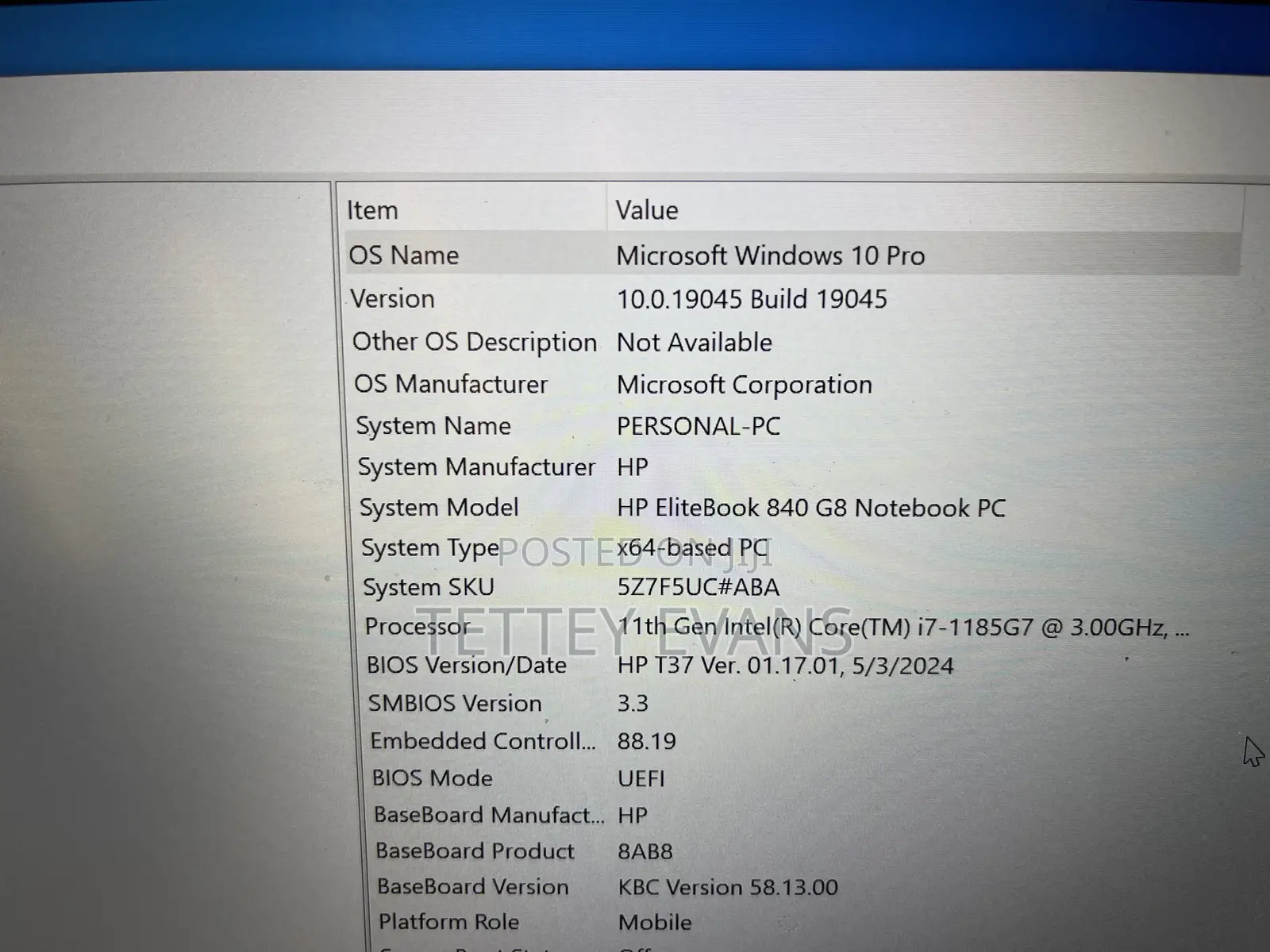Select the OS Name row label

404,255
